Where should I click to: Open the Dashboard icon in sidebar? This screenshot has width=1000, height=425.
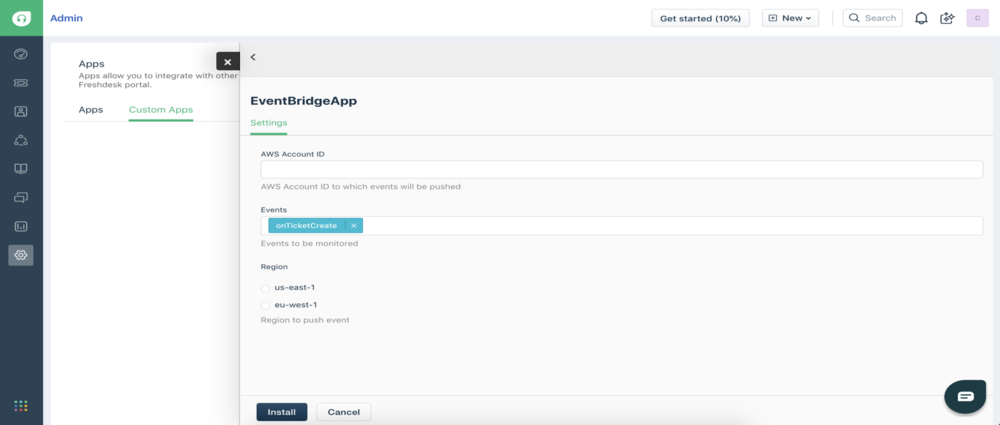click(21, 53)
